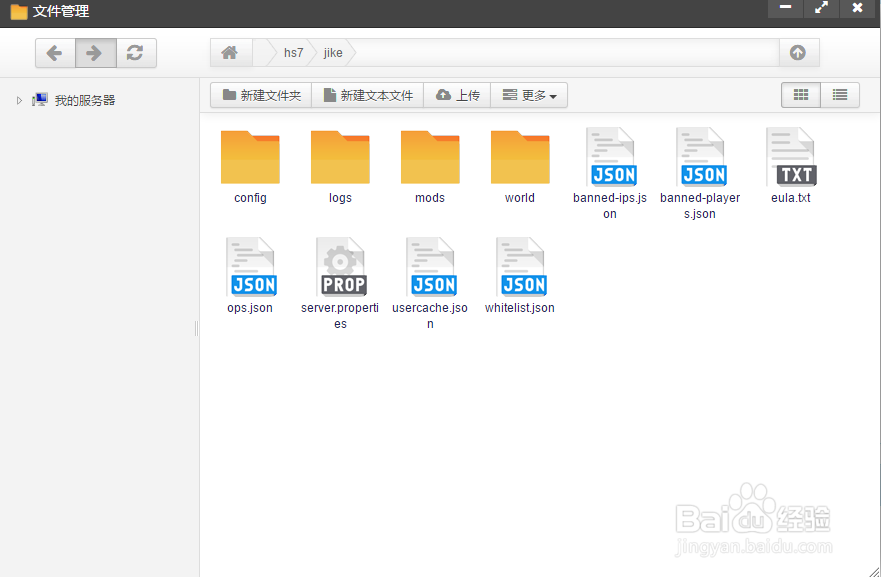Create a new text file via 新建文本文件

(x=368, y=95)
